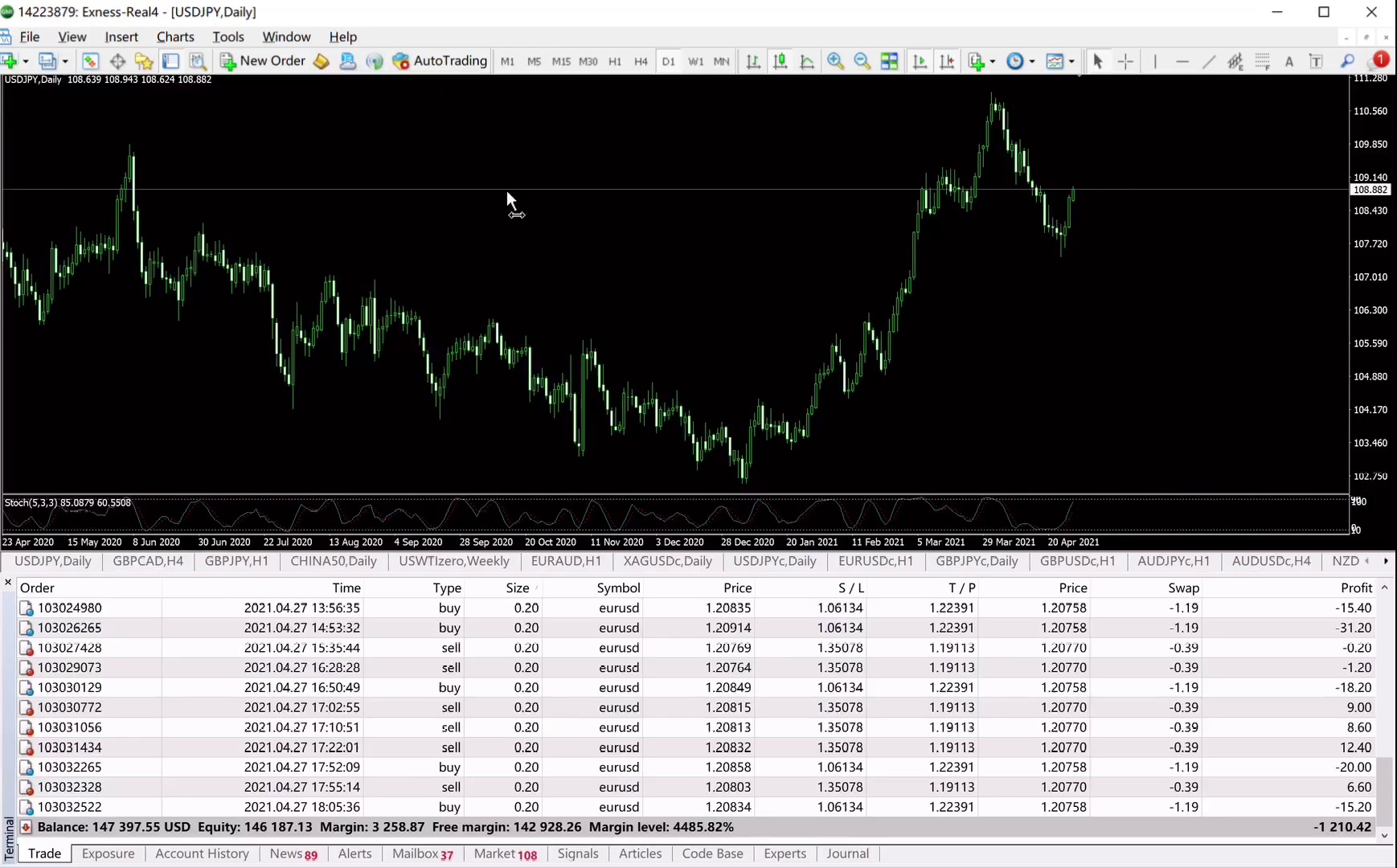Viewport: 1397px width, 868px height.
Task: Open the Journal tab
Action: point(847,854)
